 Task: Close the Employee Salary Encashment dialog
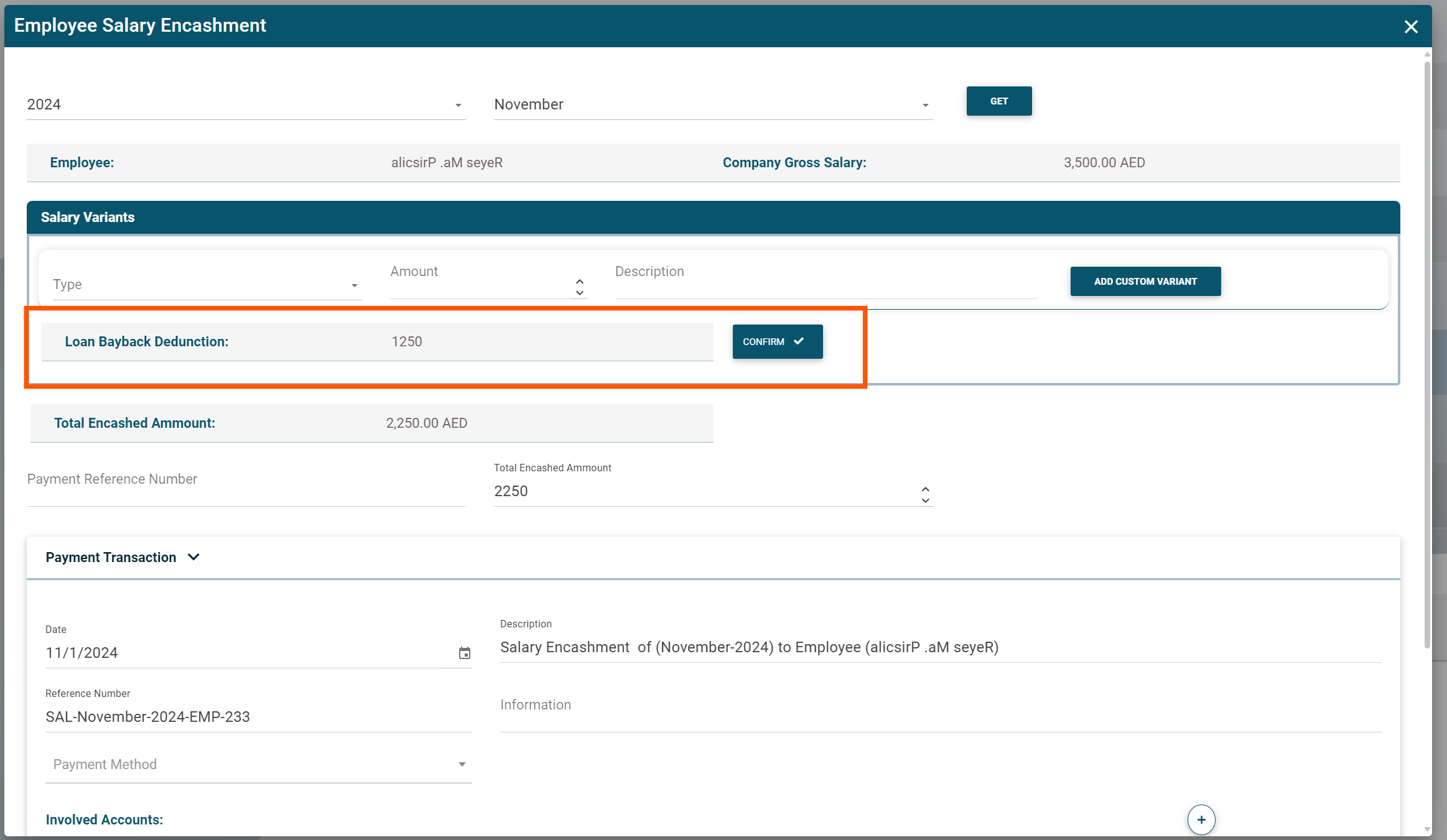[x=1410, y=27]
